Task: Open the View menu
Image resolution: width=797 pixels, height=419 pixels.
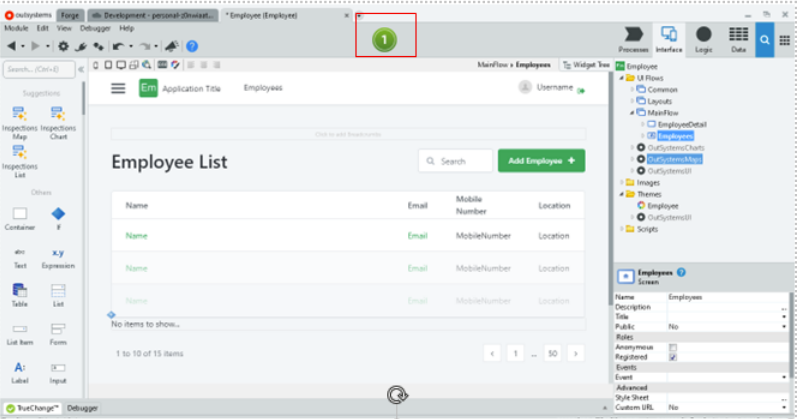Action: coord(64,28)
